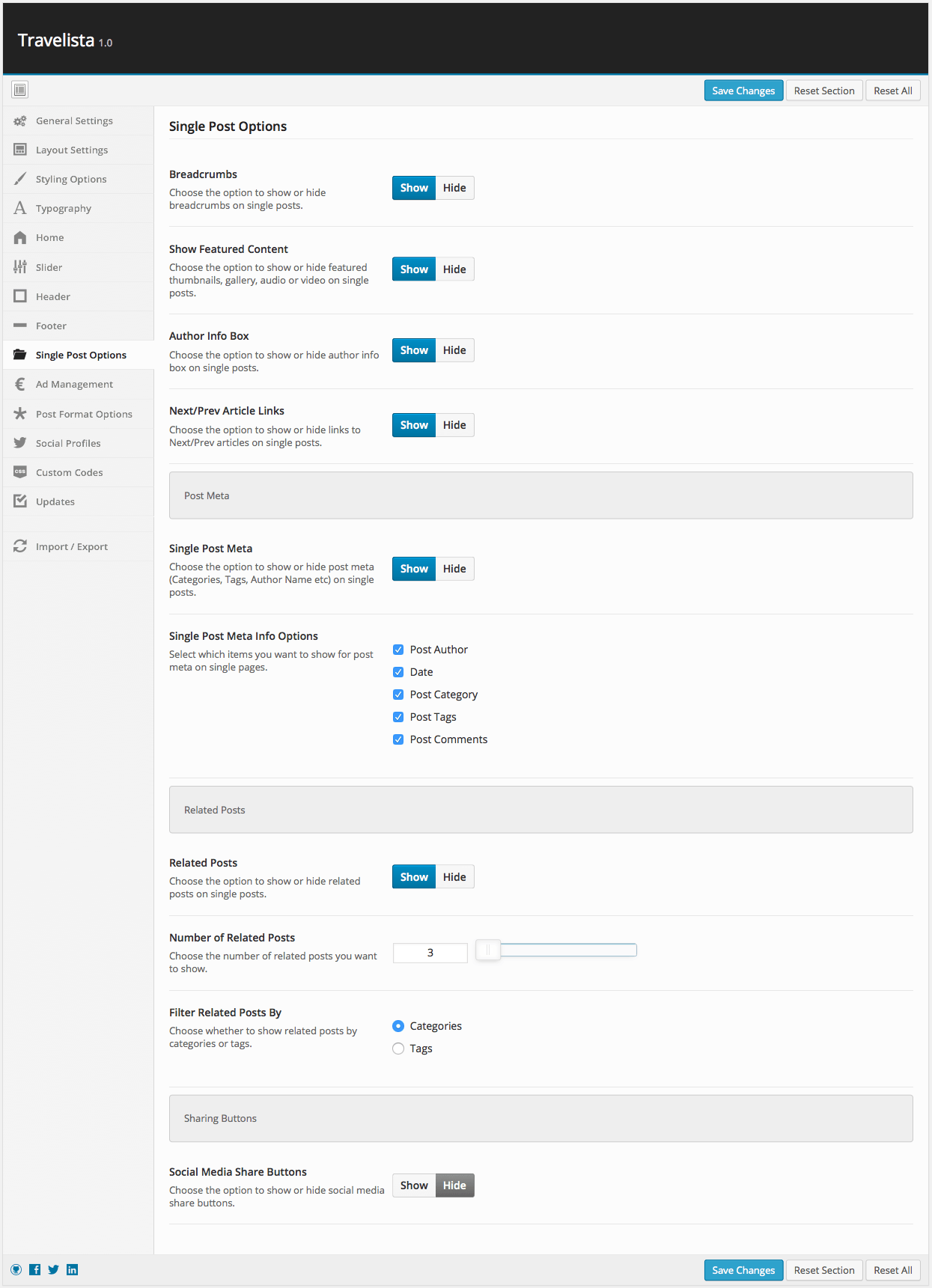This screenshot has width=932, height=1288.
Task: Click the top Reset Section button
Action: coord(824,91)
